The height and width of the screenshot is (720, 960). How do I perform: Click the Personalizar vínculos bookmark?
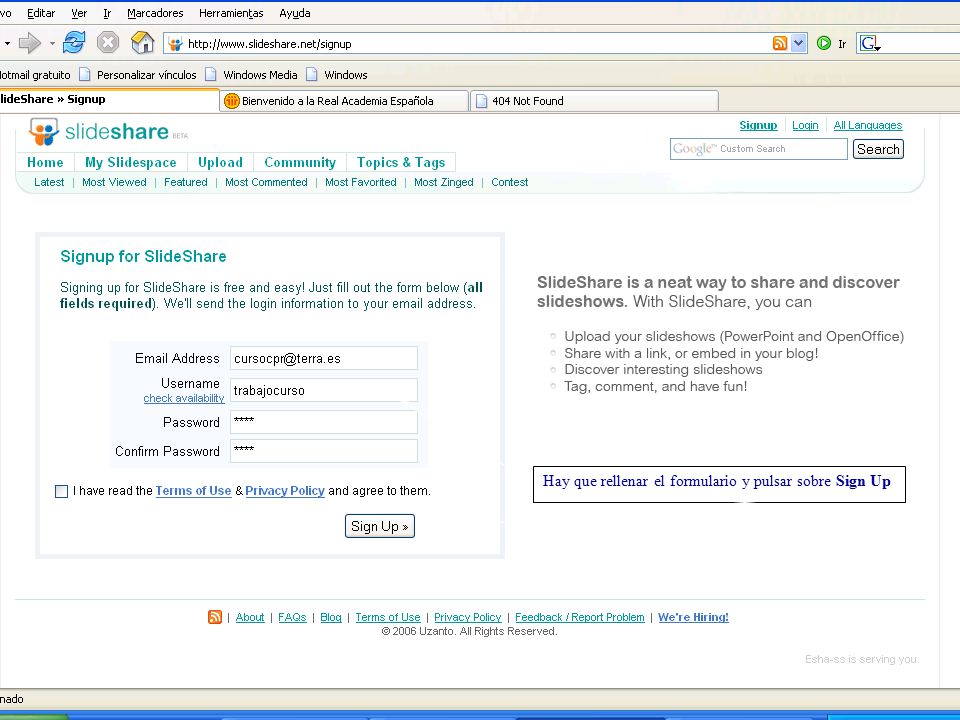pyautogui.click(x=138, y=75)
